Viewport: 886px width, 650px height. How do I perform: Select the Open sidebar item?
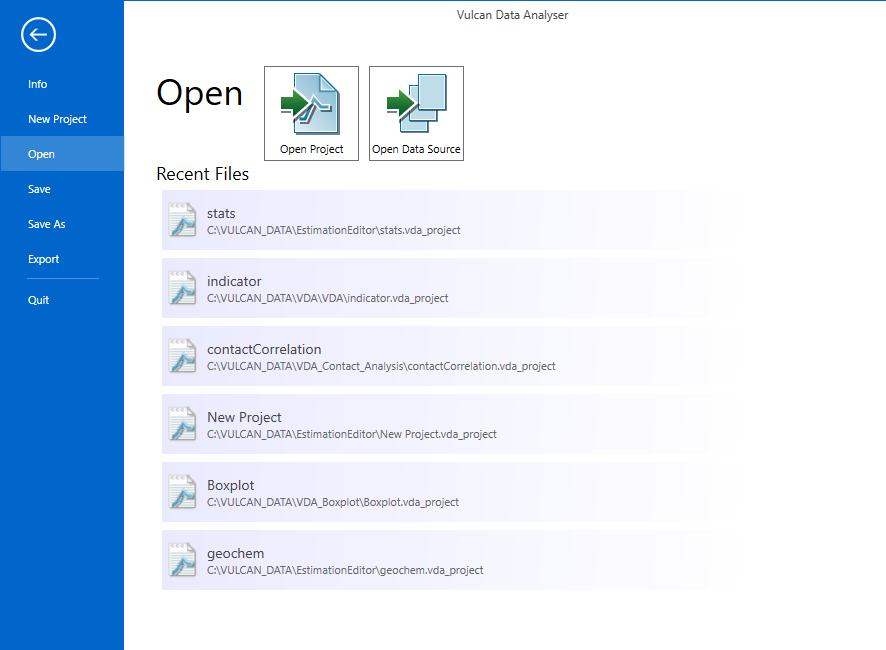[x=62, y=154]
